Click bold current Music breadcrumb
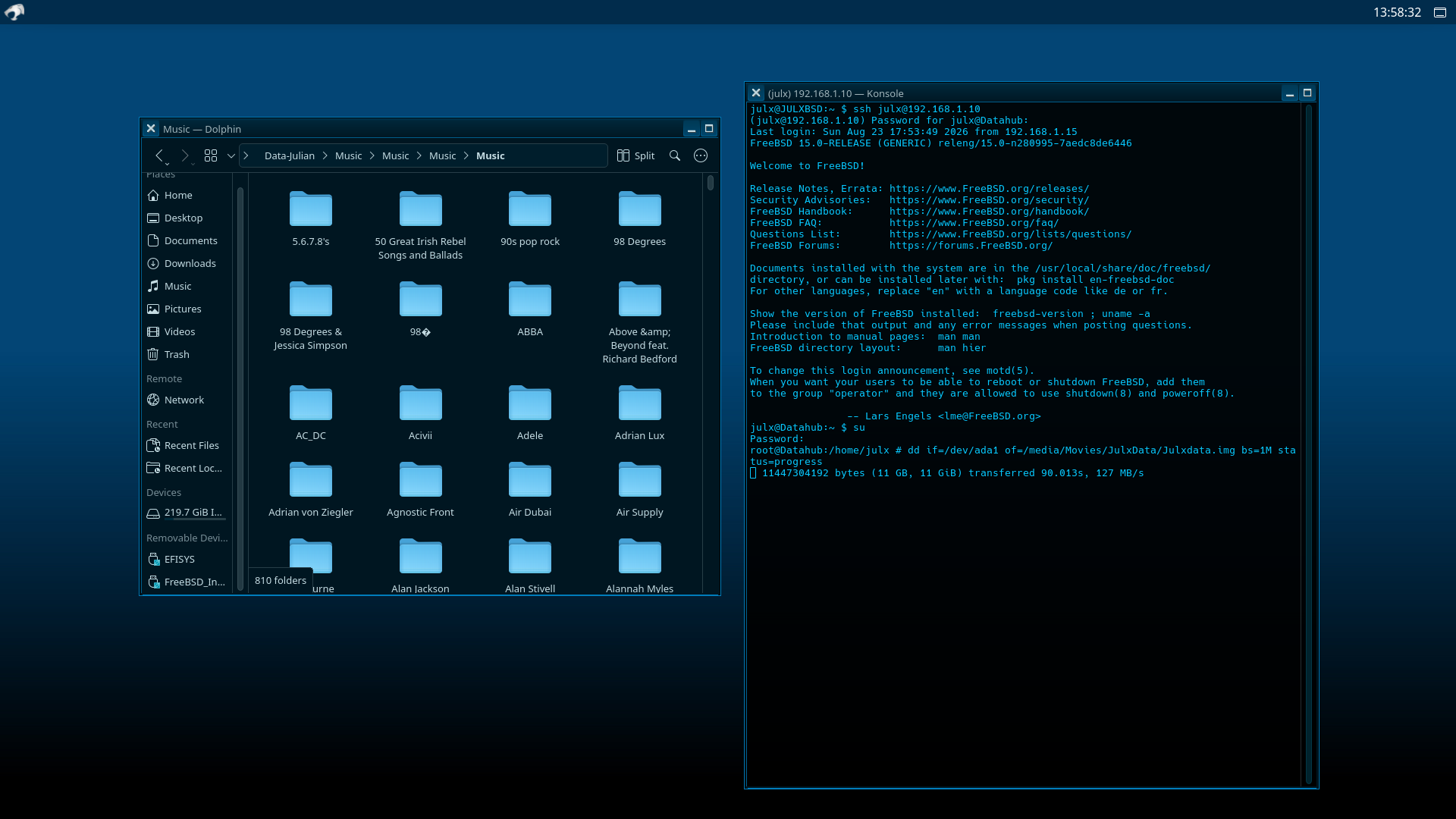The image size is (1456, 819). coord(490,155)
